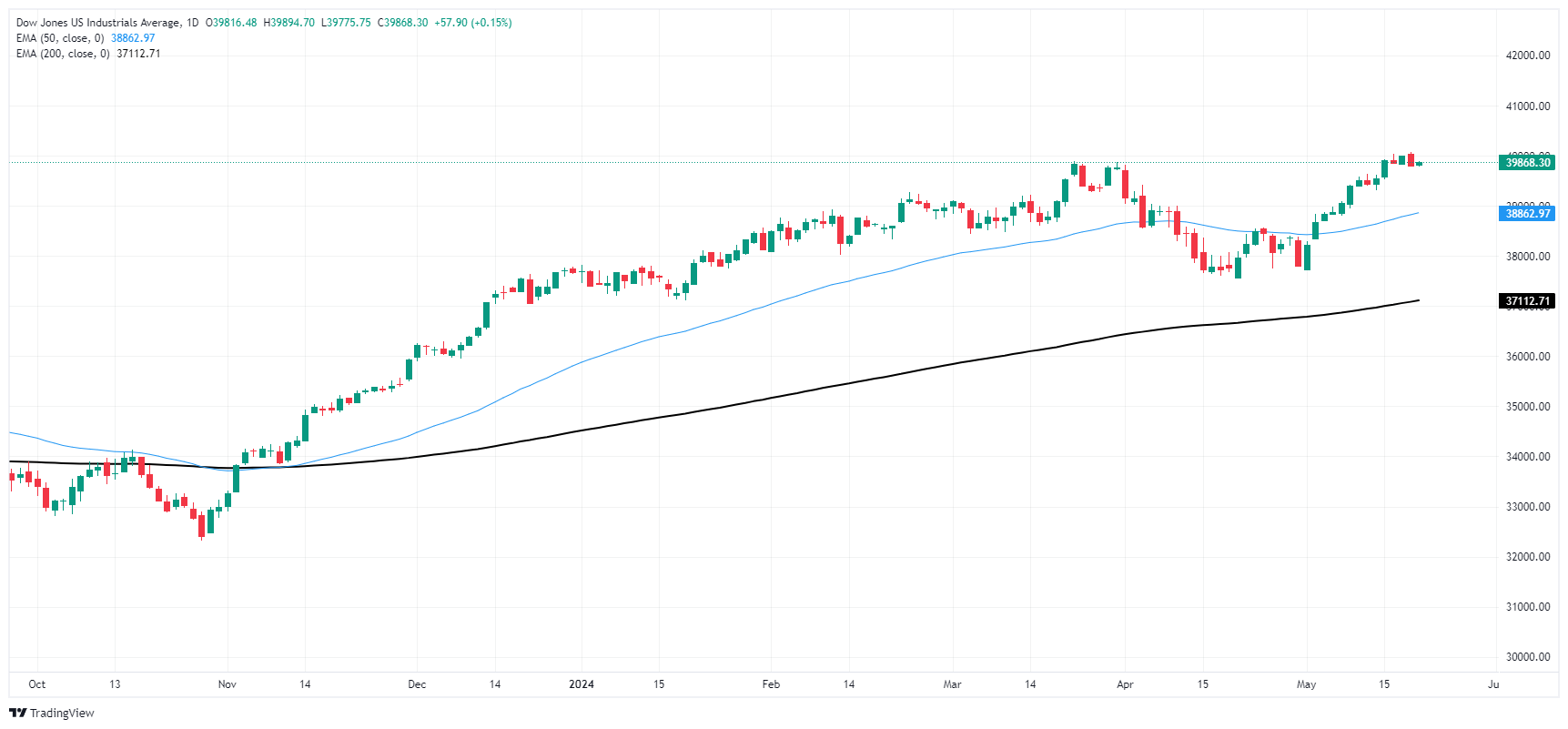Click the TradingView logo icon
The height and width of the screenshot is (729, 1568).
pyautogui.click(x=17, y=714)
